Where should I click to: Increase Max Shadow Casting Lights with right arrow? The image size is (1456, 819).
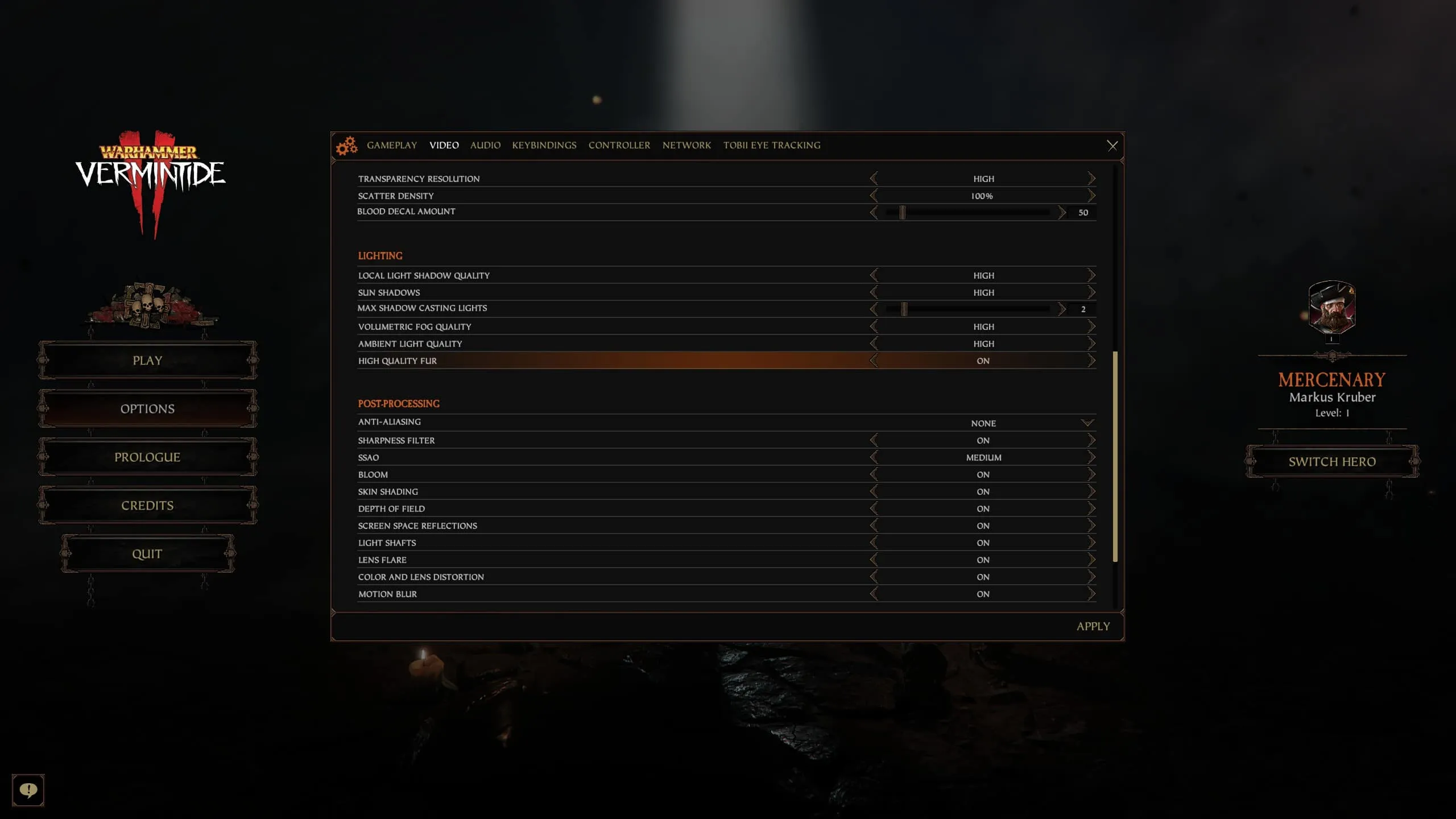tap(1061, 309)
